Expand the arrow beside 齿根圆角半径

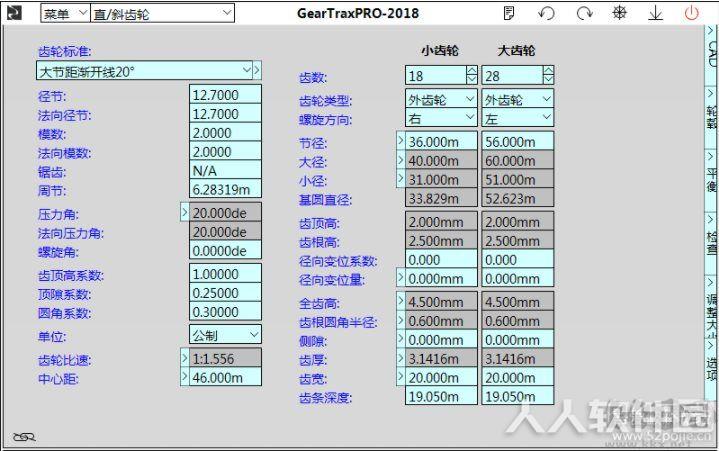400,319
